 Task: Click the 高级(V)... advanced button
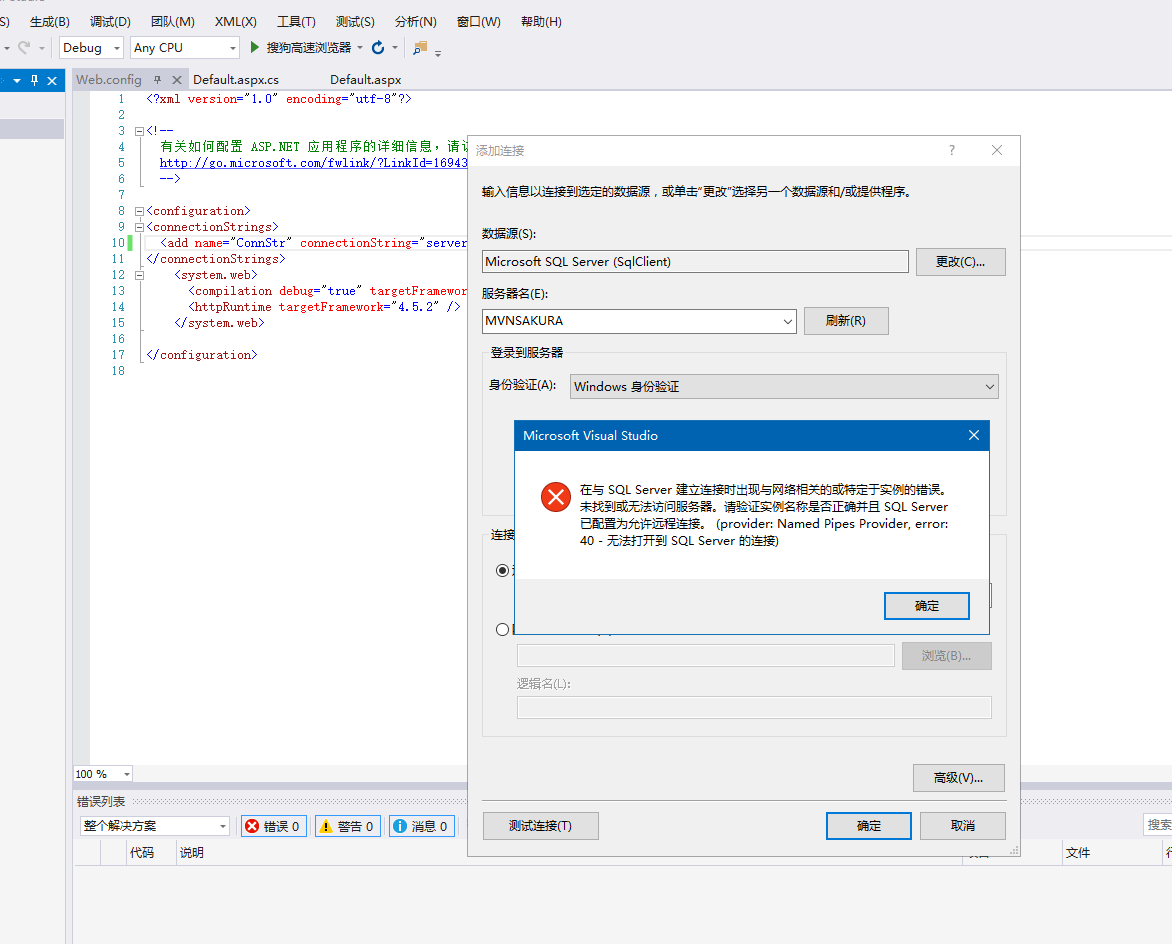tap(958, 778)
